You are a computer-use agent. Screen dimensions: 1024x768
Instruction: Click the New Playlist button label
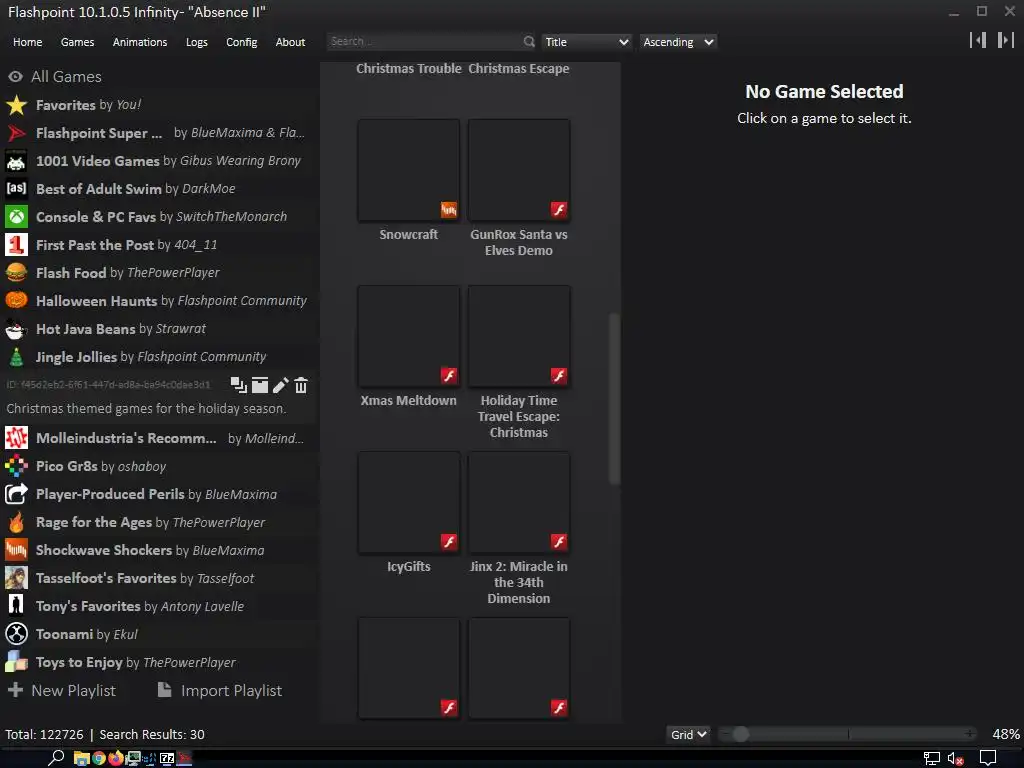pyautogui.click(x=74, y=690)
